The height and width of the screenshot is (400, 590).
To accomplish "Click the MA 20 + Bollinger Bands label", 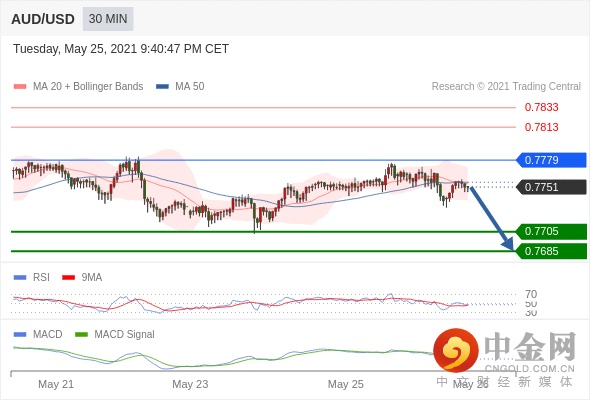I will pos(88,87).
